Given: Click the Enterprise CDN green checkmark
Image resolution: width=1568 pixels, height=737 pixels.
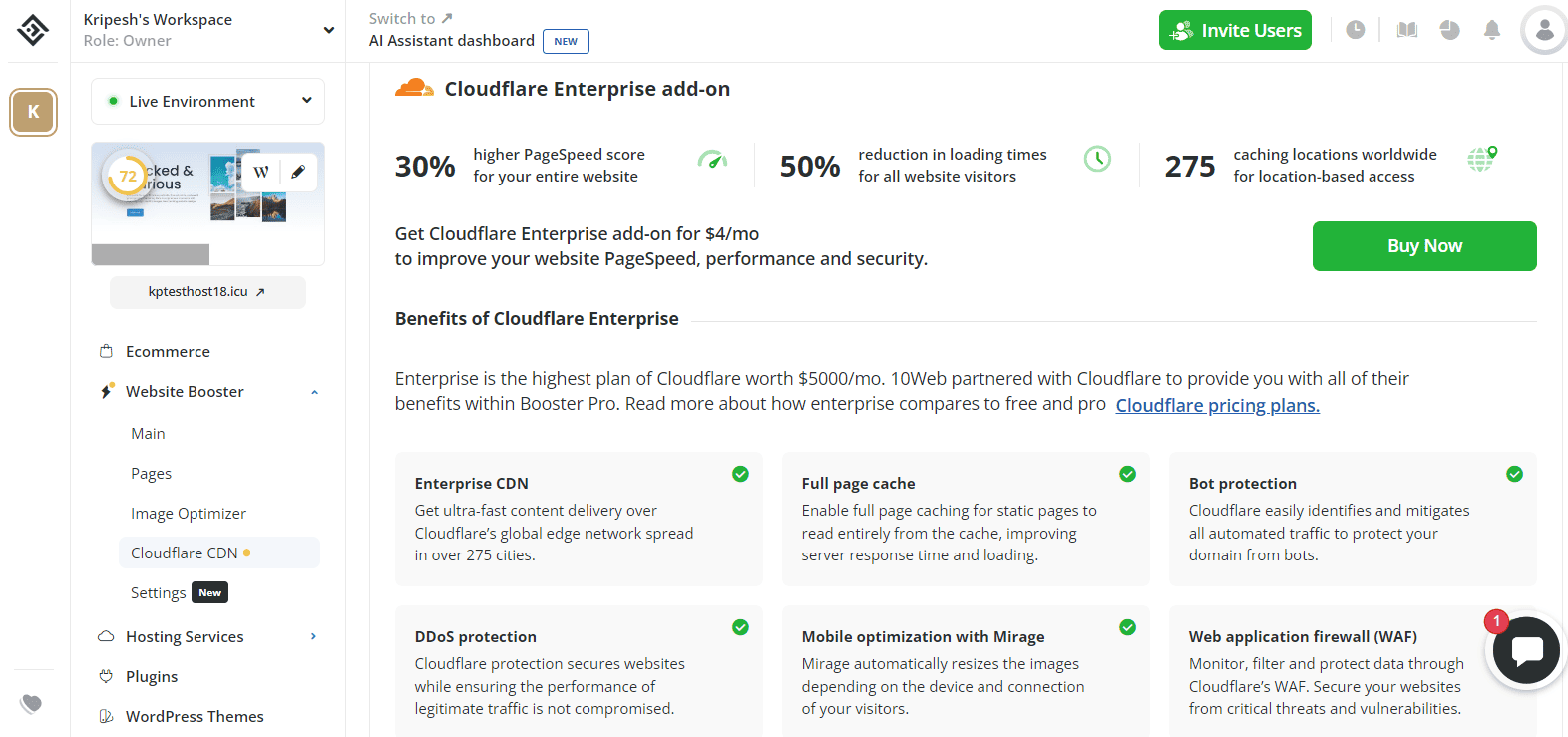Looking at the screenshot, I should [740, 474].
